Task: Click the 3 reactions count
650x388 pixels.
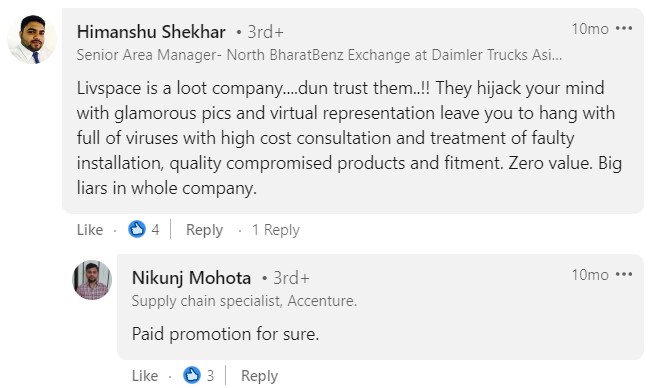Action: (x=210, y=376)
